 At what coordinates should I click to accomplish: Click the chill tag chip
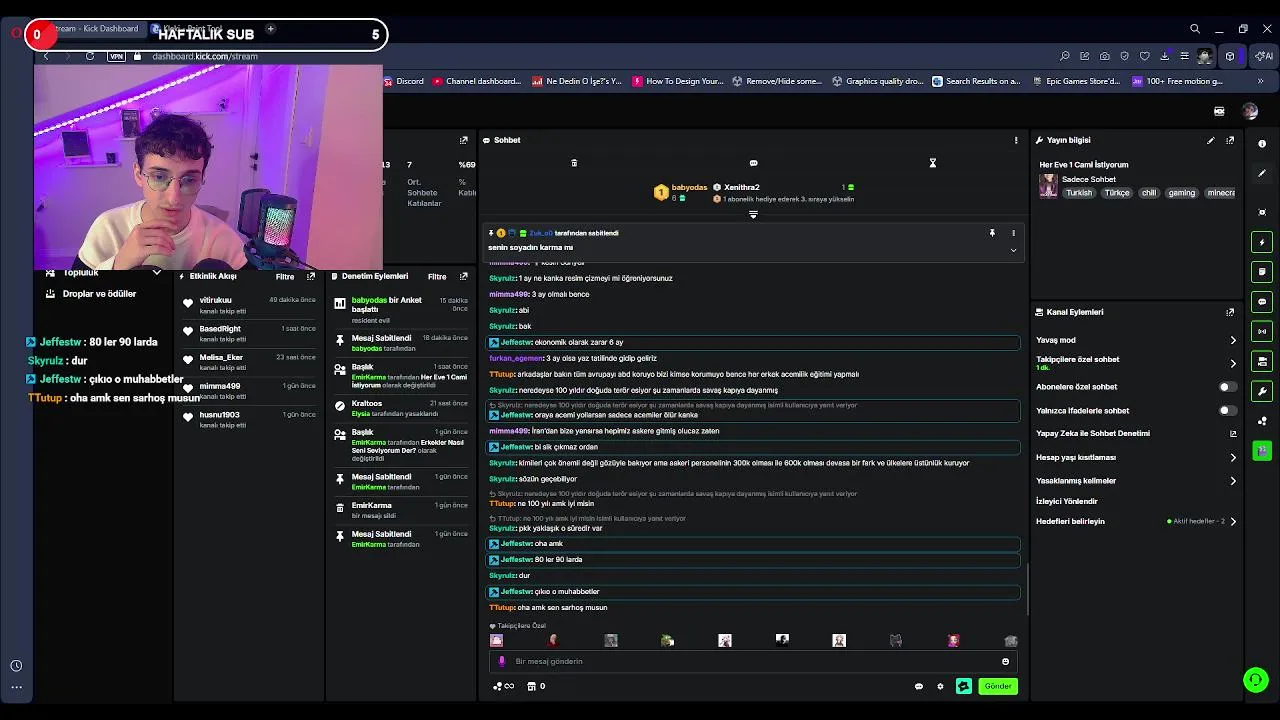(1149, 193)
